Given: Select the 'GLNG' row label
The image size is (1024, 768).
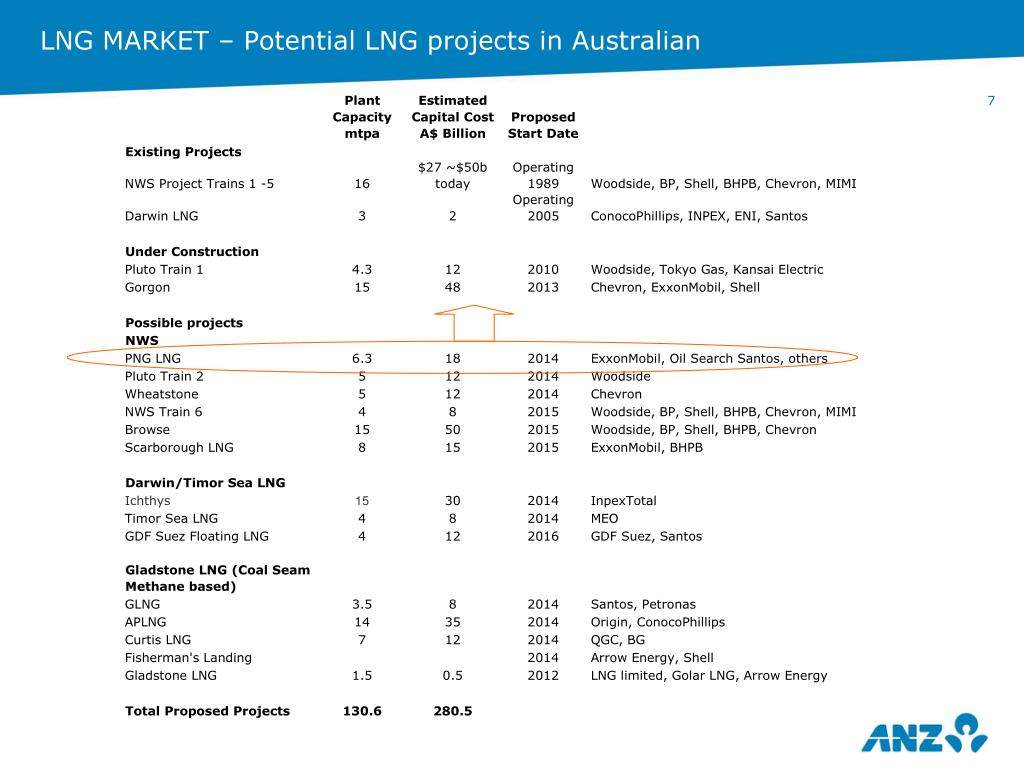Looking at the screenshot, I should coord(142,605).
